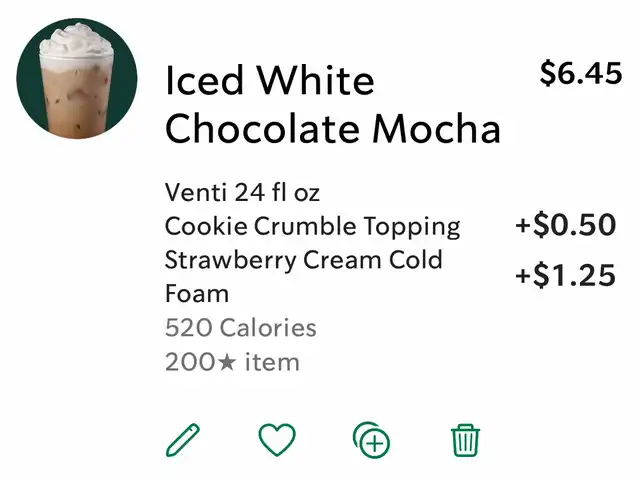The width and height of the screenshot is (640, 480).
Task: Open the iced mocha drink thumbnail
Action: click(77, 78)
